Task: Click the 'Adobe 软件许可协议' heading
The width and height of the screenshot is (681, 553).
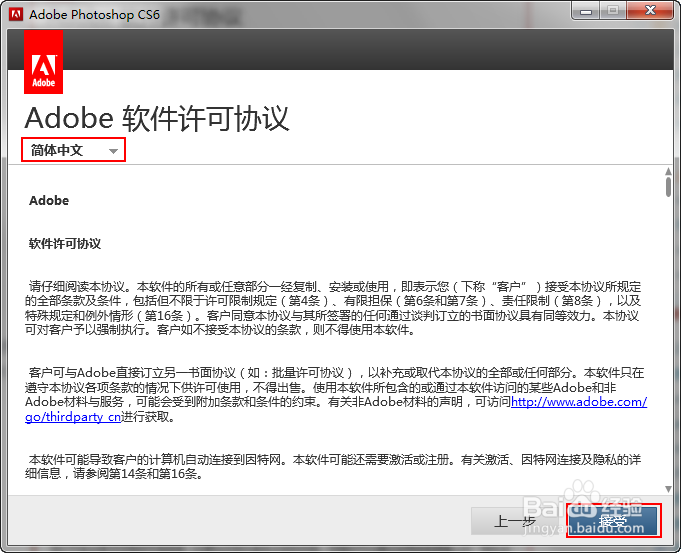Action: coord(157,118)
